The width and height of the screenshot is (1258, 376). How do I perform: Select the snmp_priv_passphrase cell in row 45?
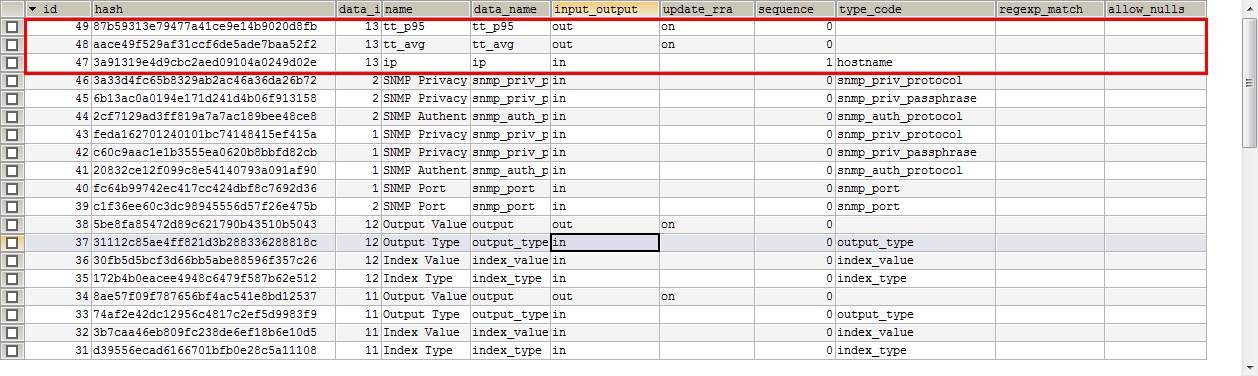coord(915,99)
